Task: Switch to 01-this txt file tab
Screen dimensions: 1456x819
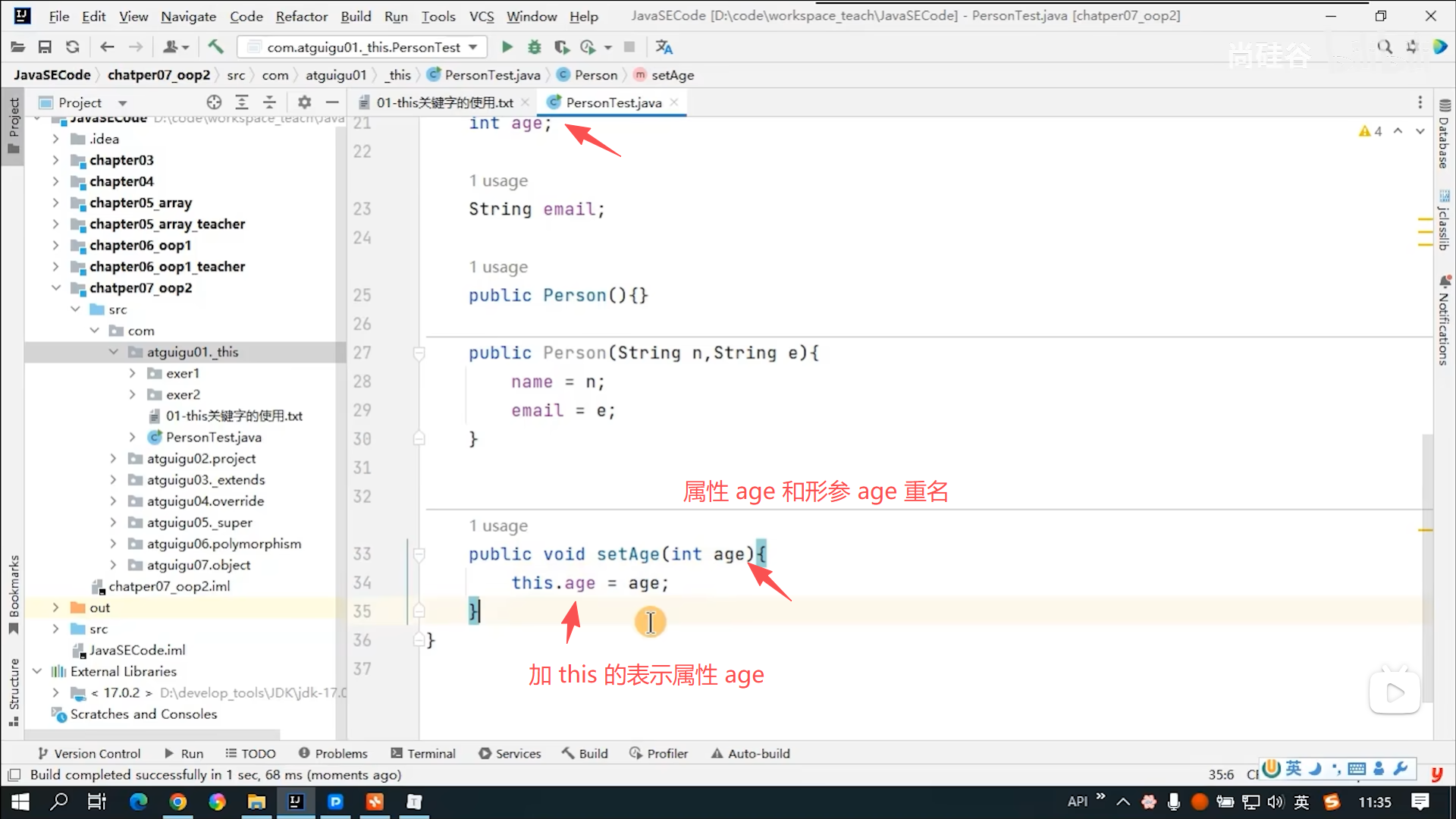Action: point(444,102)
